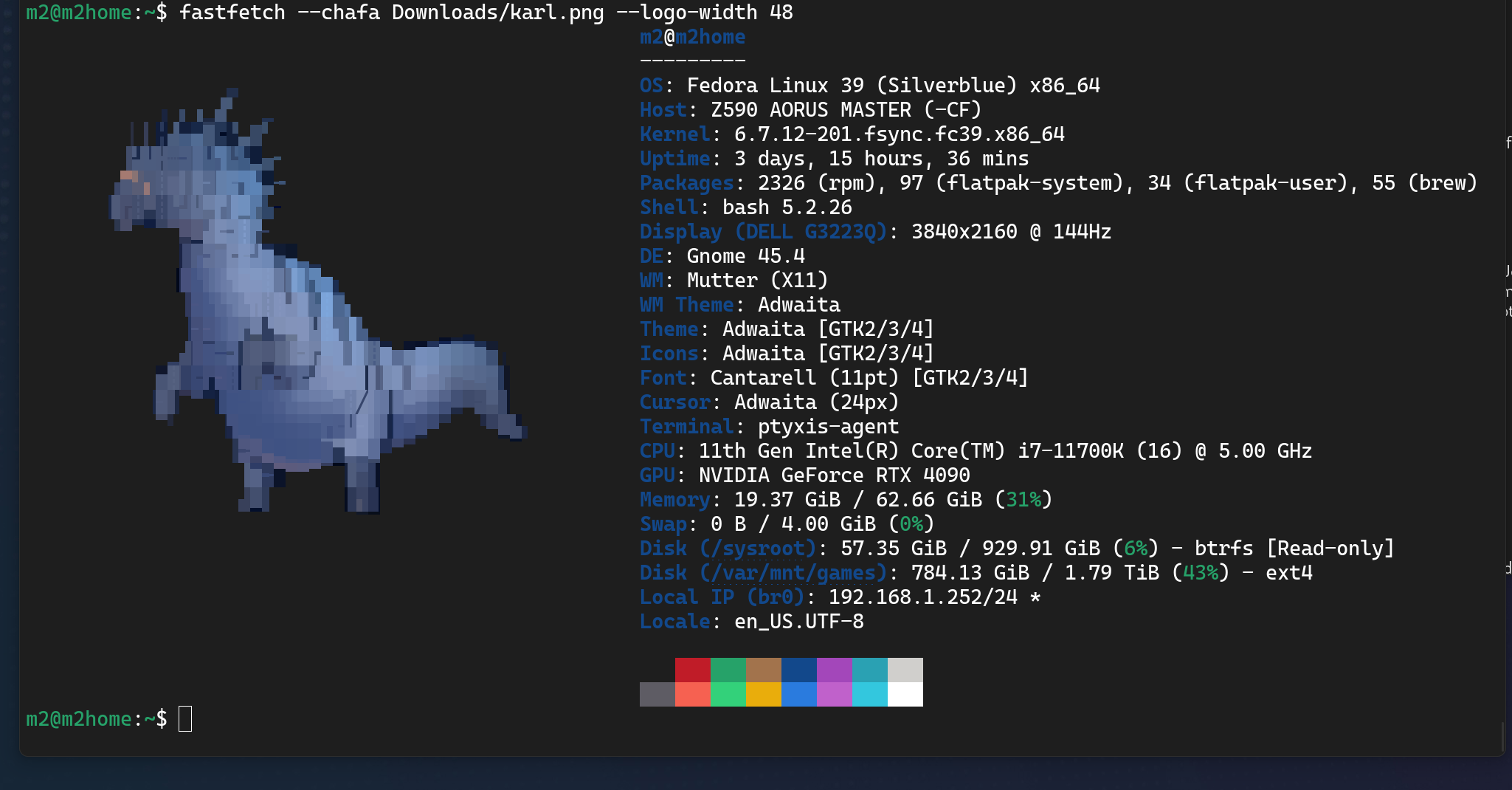Viewport: 1512px width, 790px height.
Task: Click the disk usage percentage '43%'
Action: coord(1201,573)
